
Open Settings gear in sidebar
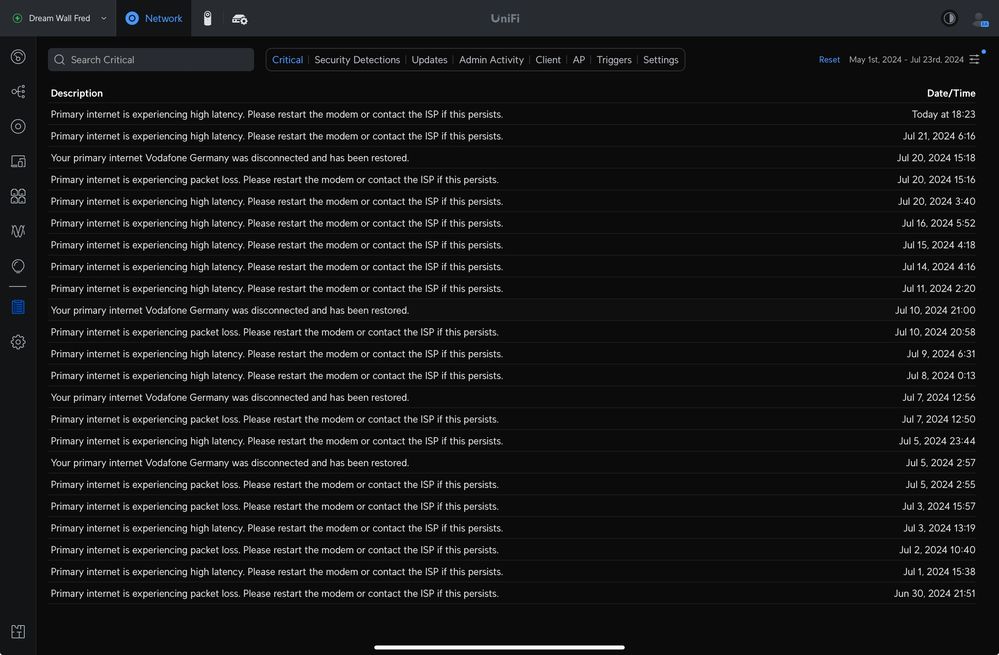[18, 342]
